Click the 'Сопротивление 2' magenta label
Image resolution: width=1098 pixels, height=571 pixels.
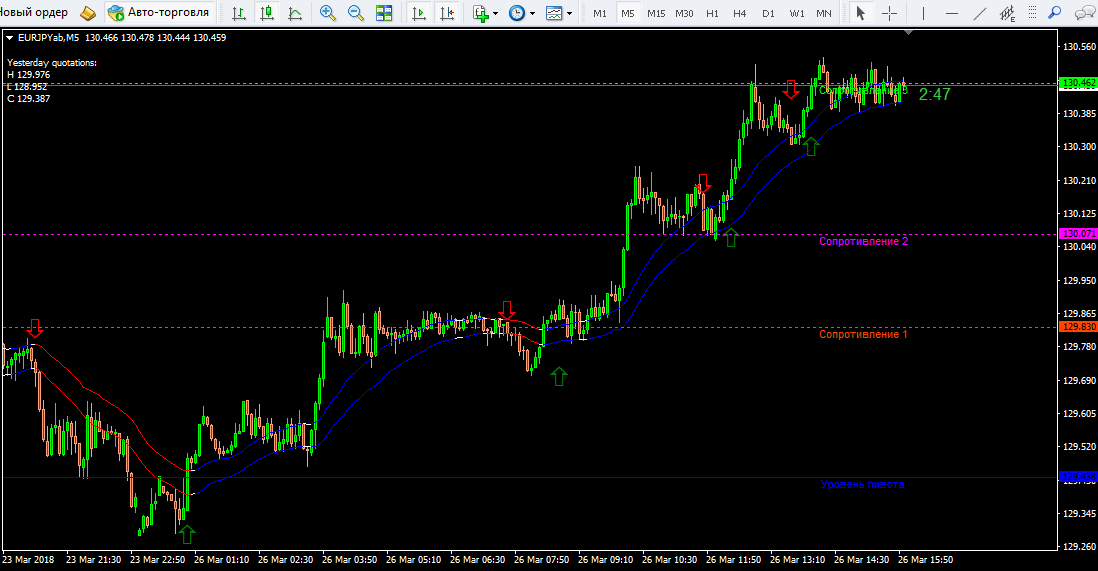click(863, 241)
